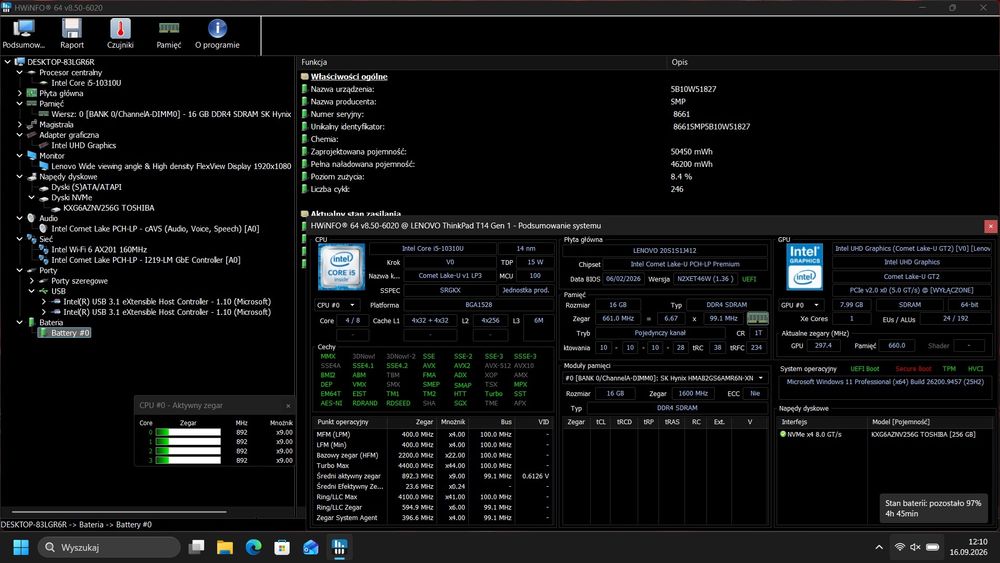Screen dimensions: 1000x563
Task: Show hidden tray icons chevron
Action: (x=879, y=547)
